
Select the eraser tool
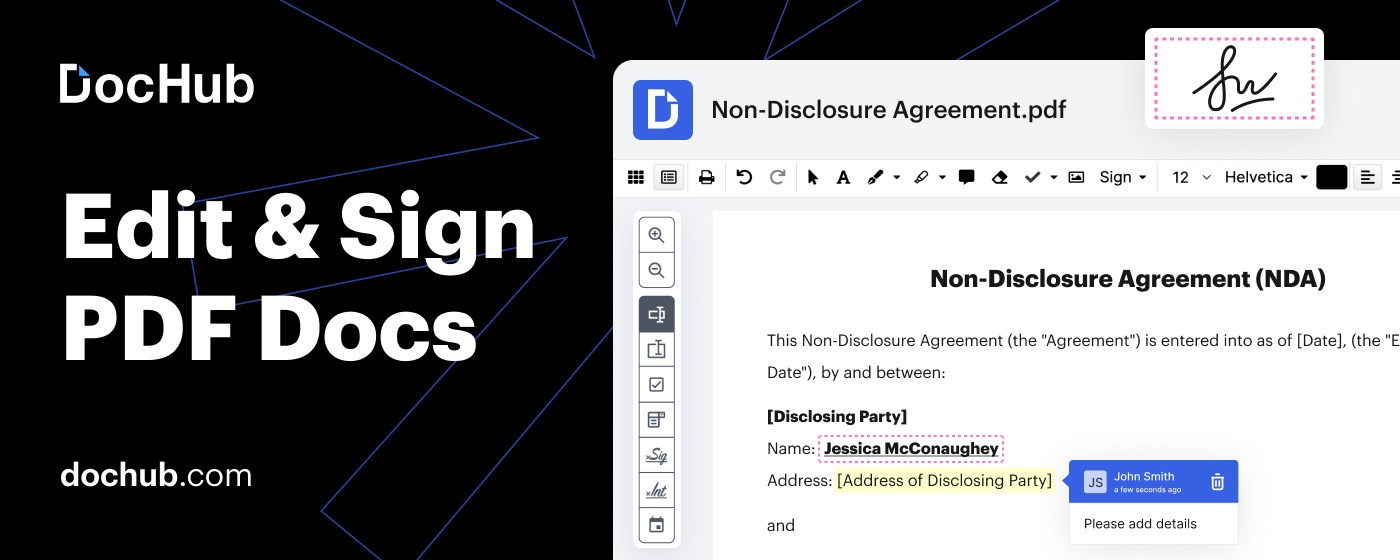[999, 177]
